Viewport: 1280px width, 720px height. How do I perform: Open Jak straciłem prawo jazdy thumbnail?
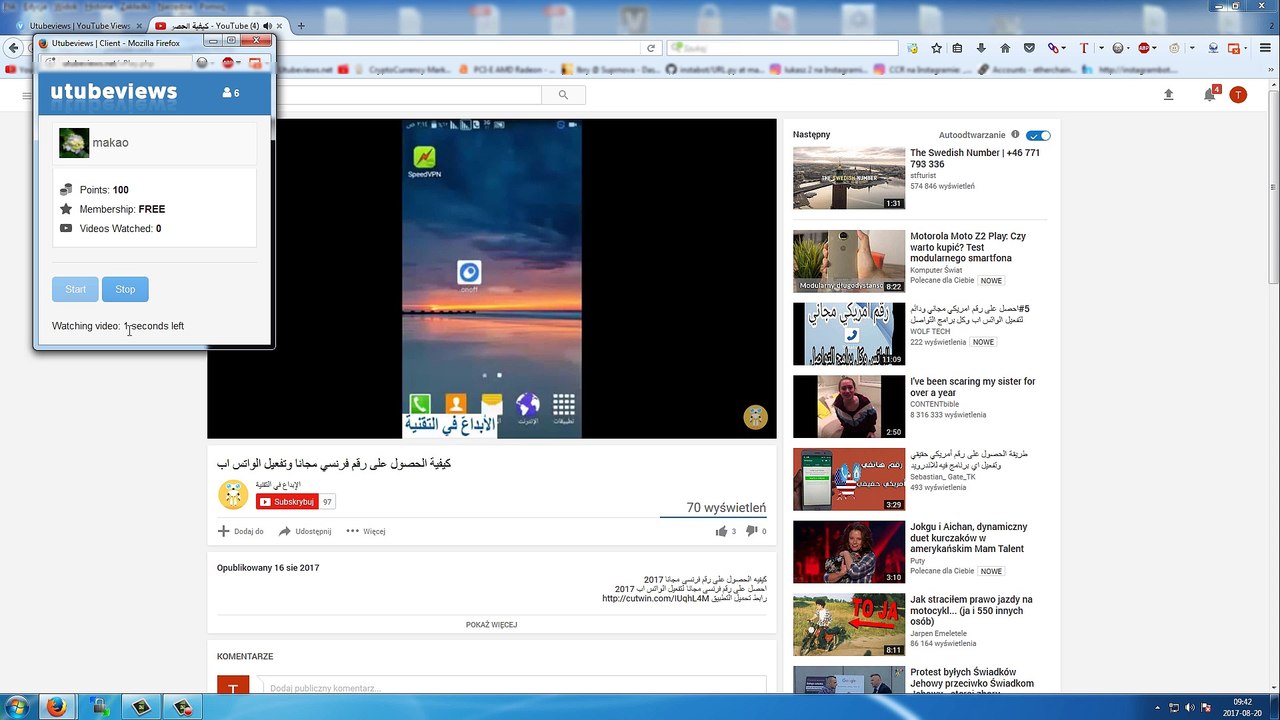(x=849, y=625)
